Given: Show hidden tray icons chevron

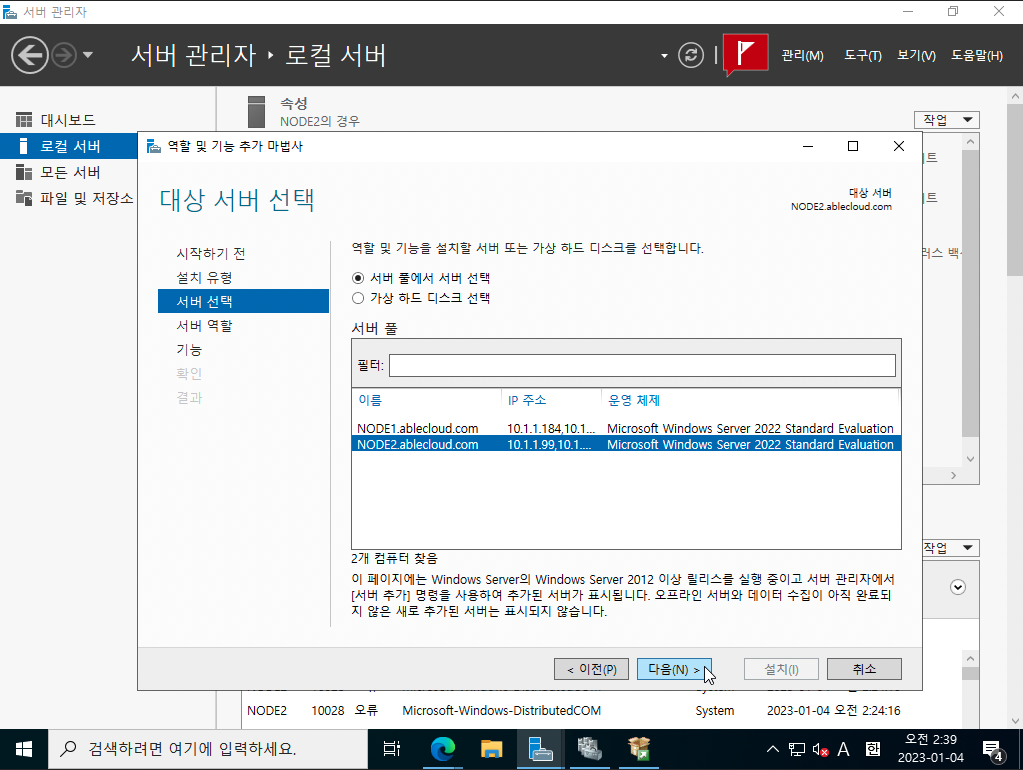Looking at the screenshot, I should coord(772,749).
